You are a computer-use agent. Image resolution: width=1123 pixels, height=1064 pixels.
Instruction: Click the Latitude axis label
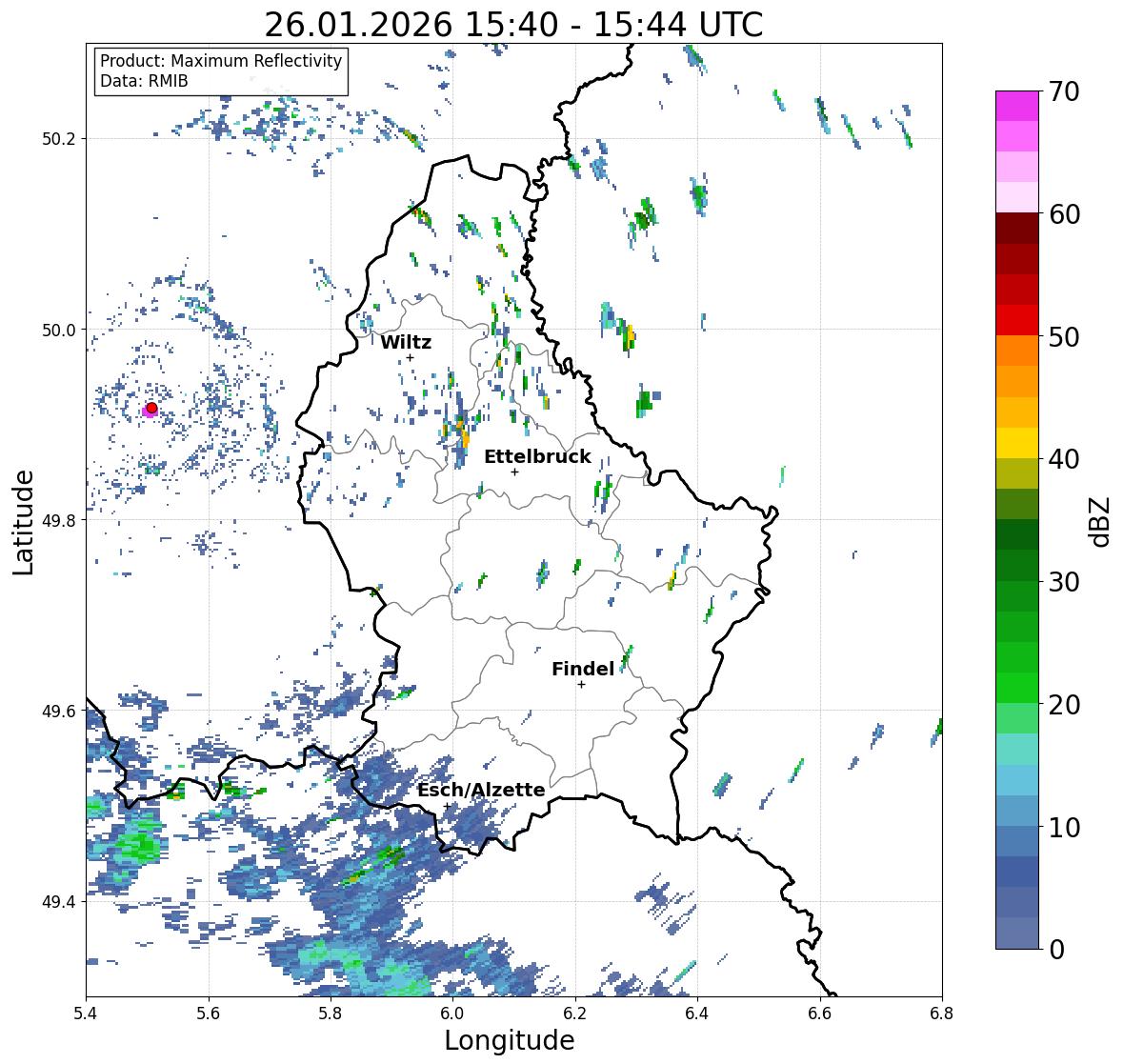pyautogui.click(x=23, y=522)
